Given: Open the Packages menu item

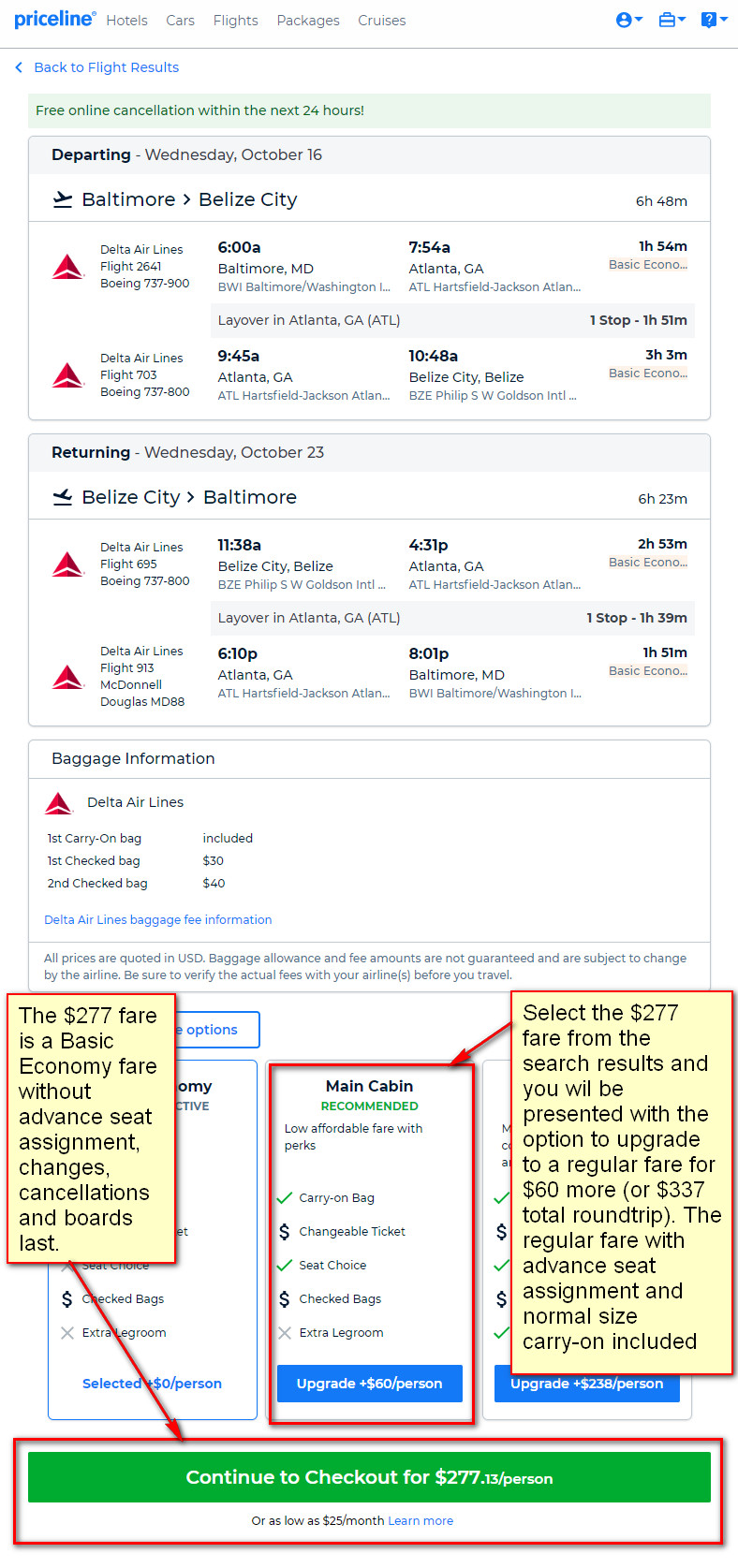Looking at the screenshot, I should [308, 21].
